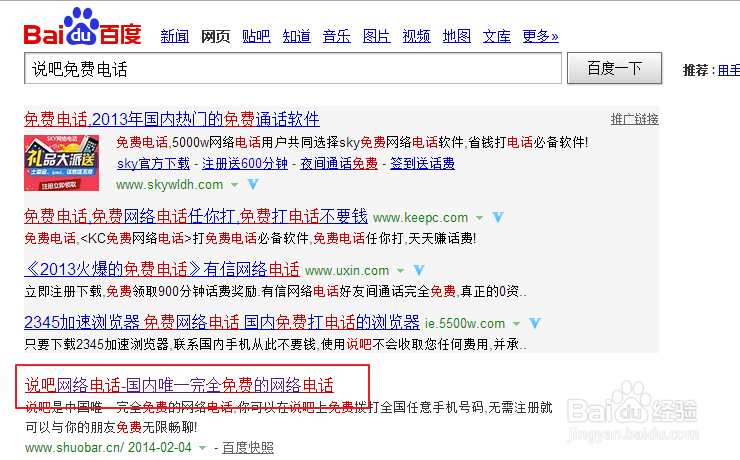Screen dimensions: 740x460
Task: Click the snippet starting 只要下载2345加速浏览器
Action: pyautogui.click(x=276, y=345)
